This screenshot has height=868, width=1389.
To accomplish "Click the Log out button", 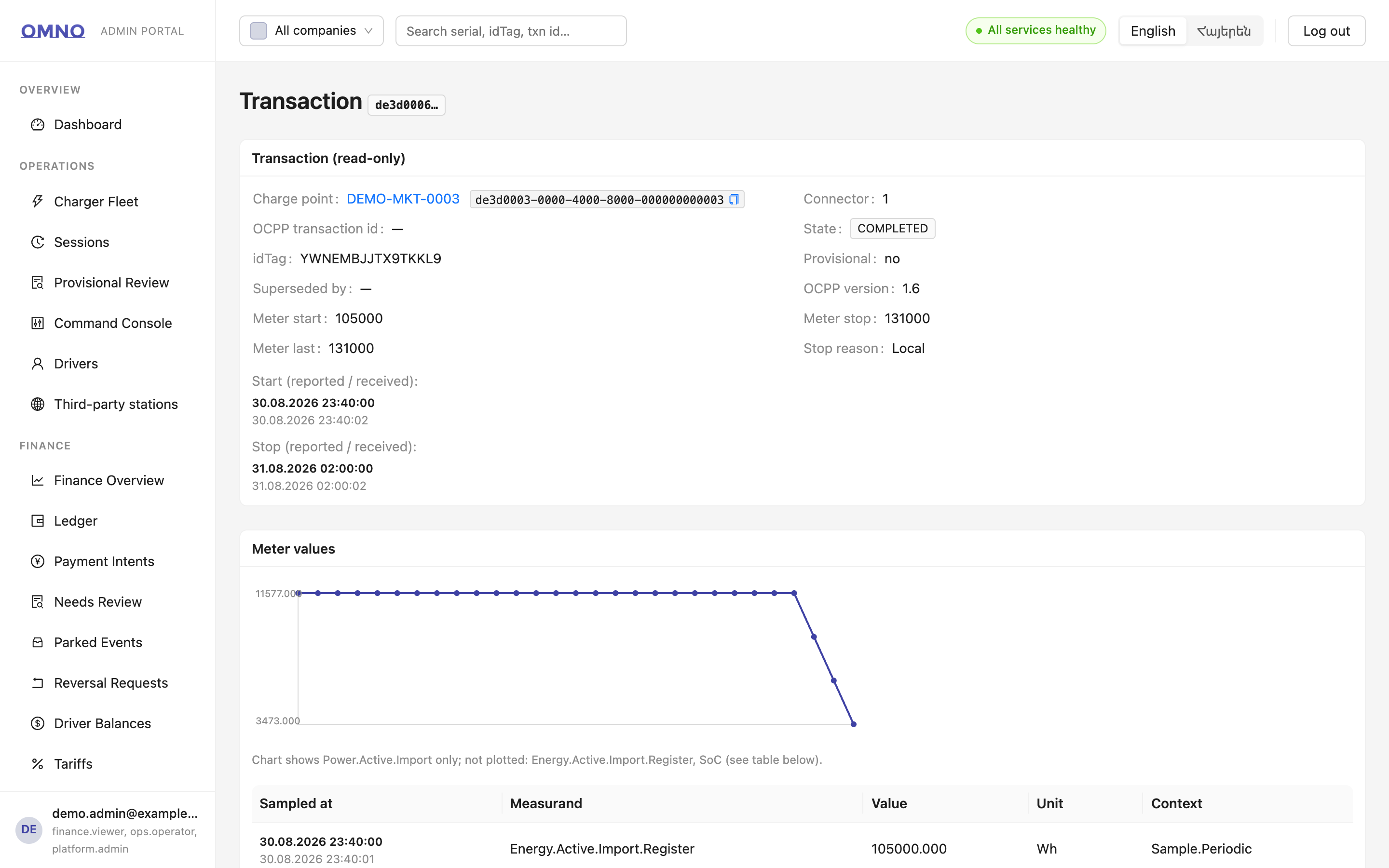I will click(1326, 31).
